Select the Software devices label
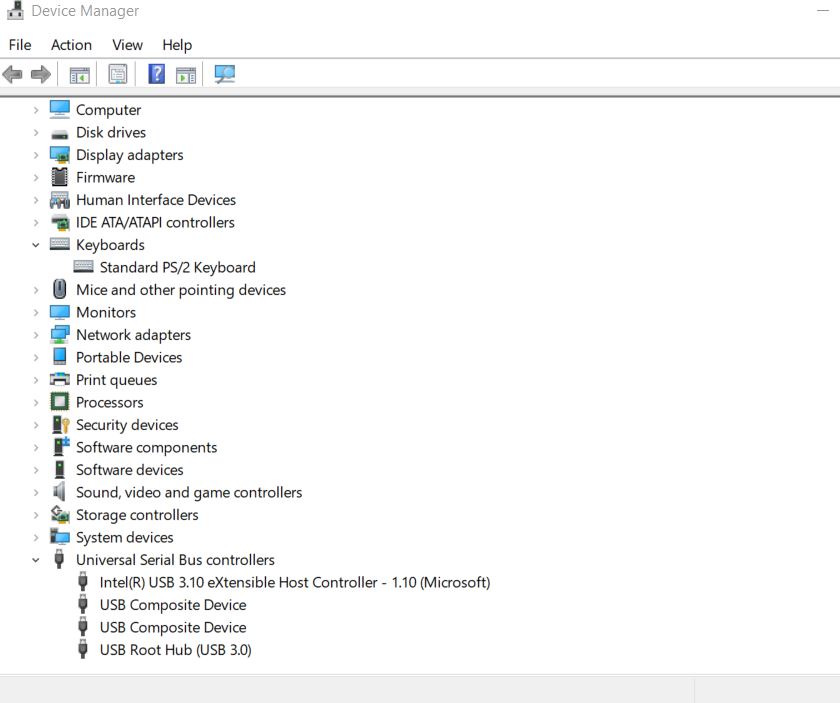The image size is (840, 703). (x=130, y=470)
